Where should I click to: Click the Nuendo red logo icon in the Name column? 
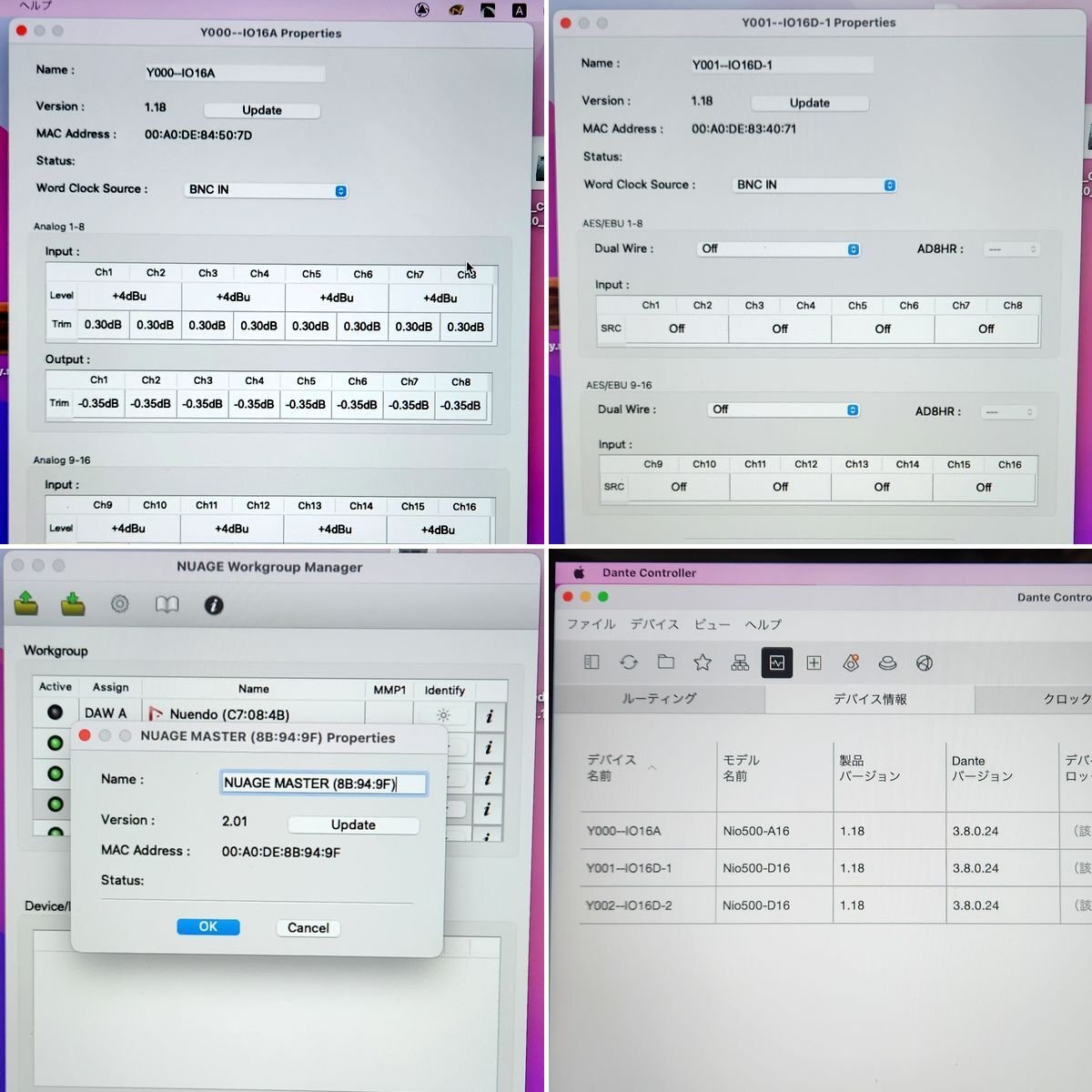pos(156,713)
